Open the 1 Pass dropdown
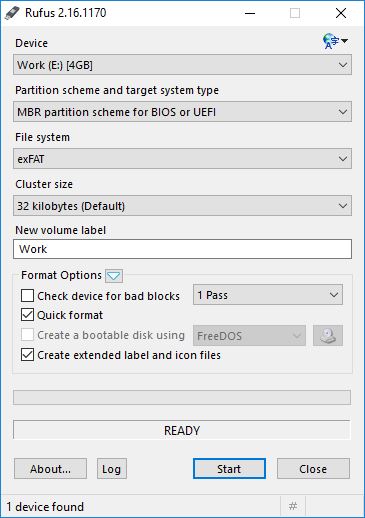The height and width of the screenshot is (518, 365). [268, 295]
